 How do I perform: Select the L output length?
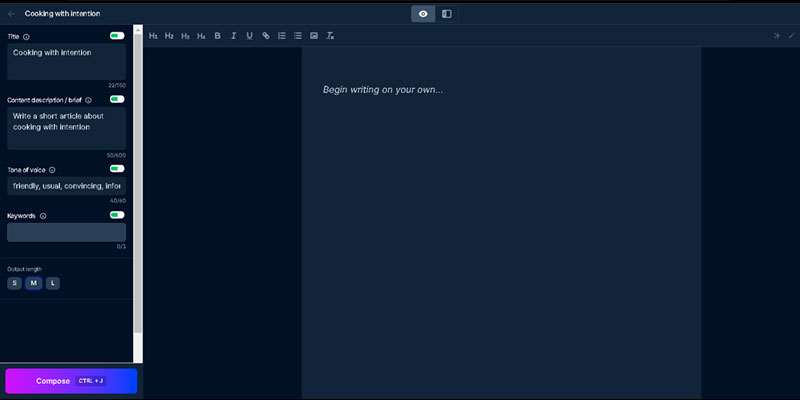click(53, 283)
